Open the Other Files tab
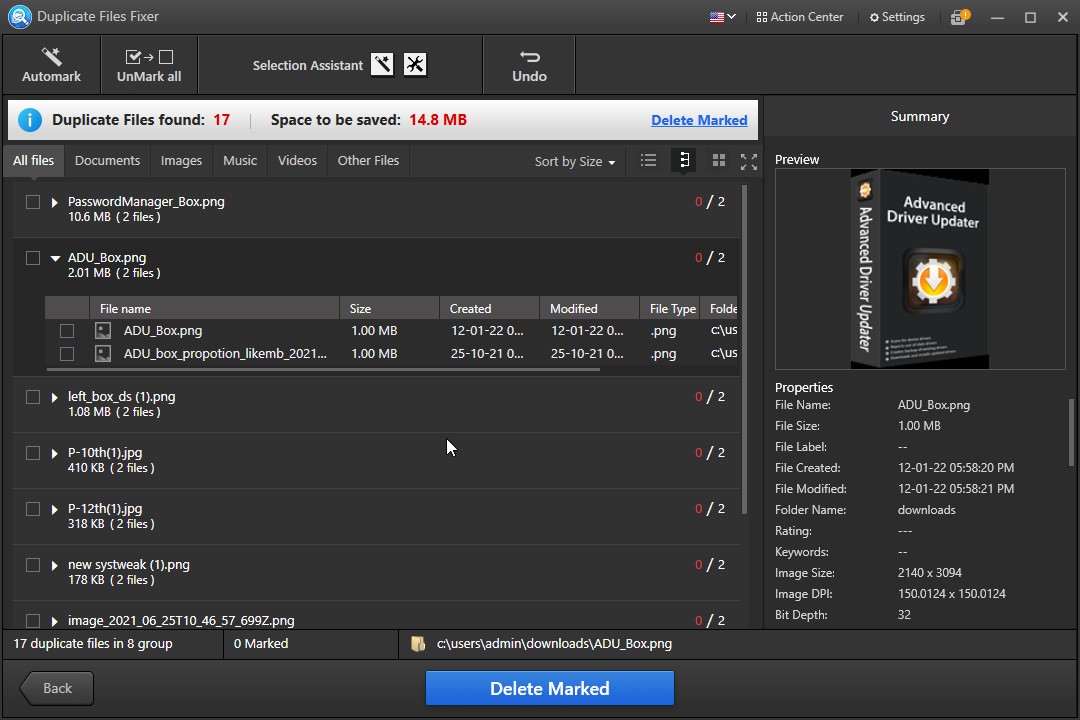This screenshot has width=1080, height=720. click(368, 160)
